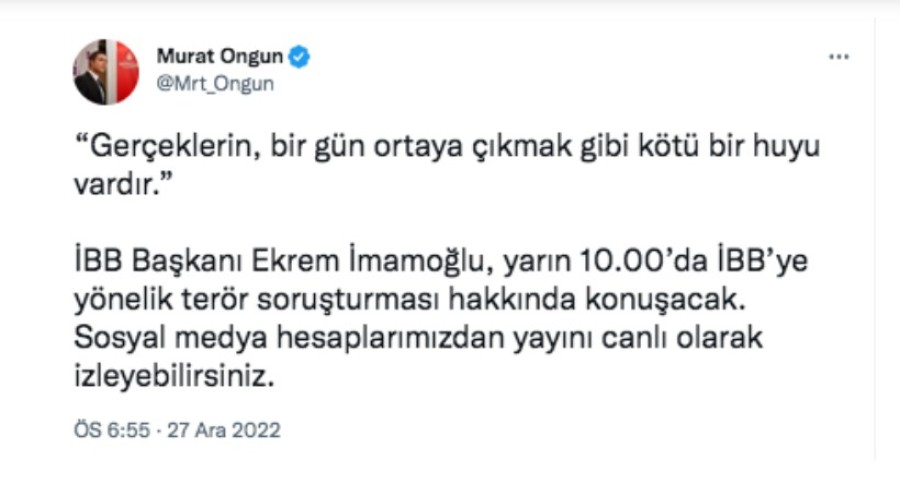900x485 pixels.
Task: Click the ÖS 6:55 timestamp
Action: (x=111, y=431)
